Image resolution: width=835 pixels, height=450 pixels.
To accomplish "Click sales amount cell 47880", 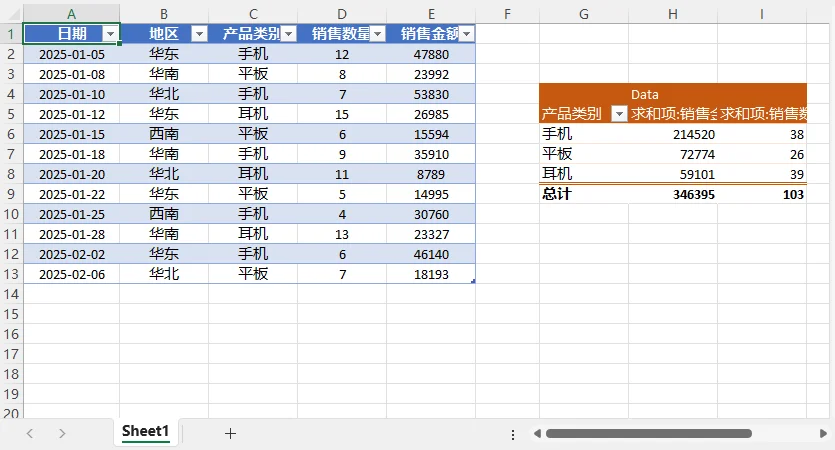I will click(431, 54).
